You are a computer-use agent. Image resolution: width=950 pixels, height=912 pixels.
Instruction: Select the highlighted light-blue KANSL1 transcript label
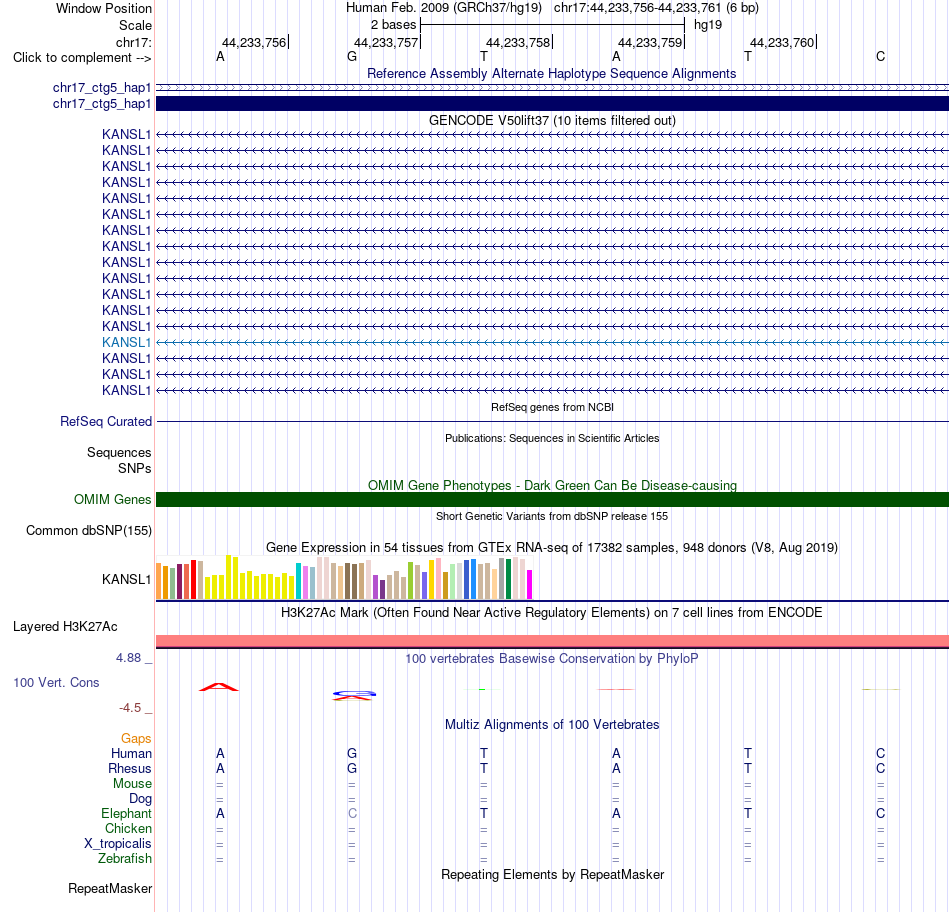click(x=126, y=342)
